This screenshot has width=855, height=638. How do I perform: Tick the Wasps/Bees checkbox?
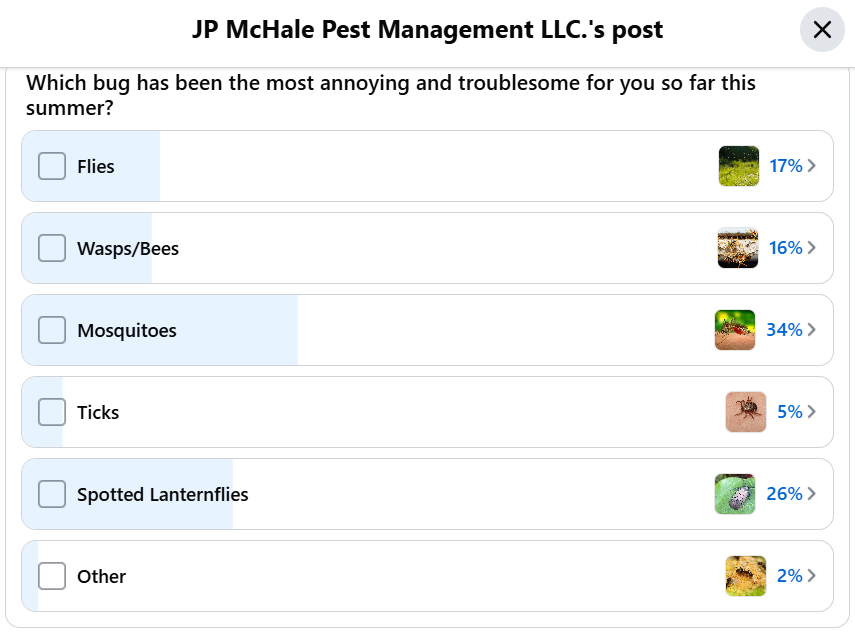(52, 248)
